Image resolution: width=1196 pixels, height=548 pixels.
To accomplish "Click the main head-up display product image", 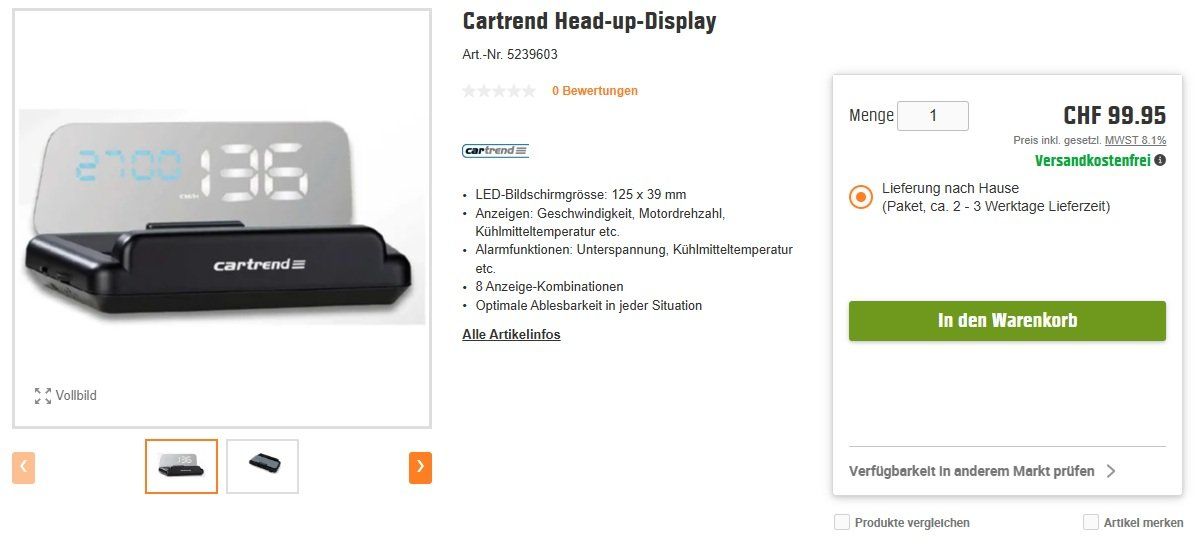I will coord(222,218).
